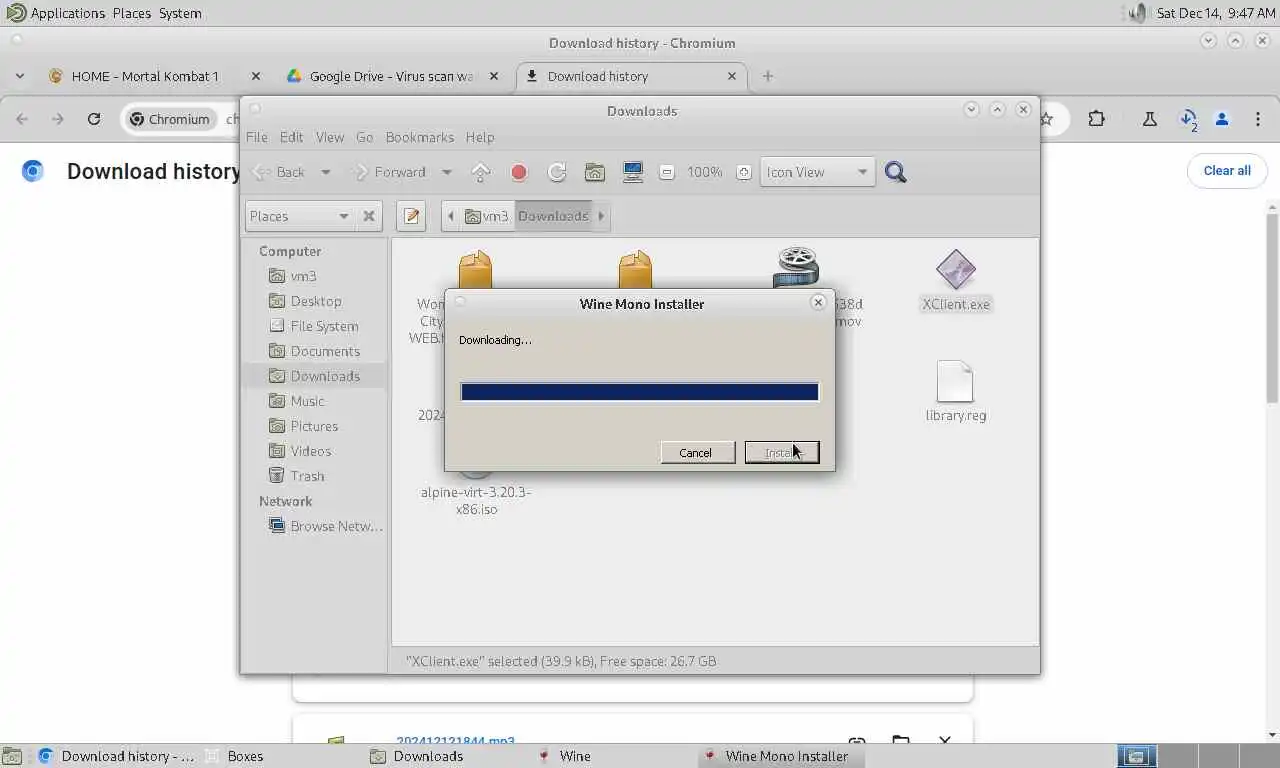Open the Help menu in file manager

480,137
